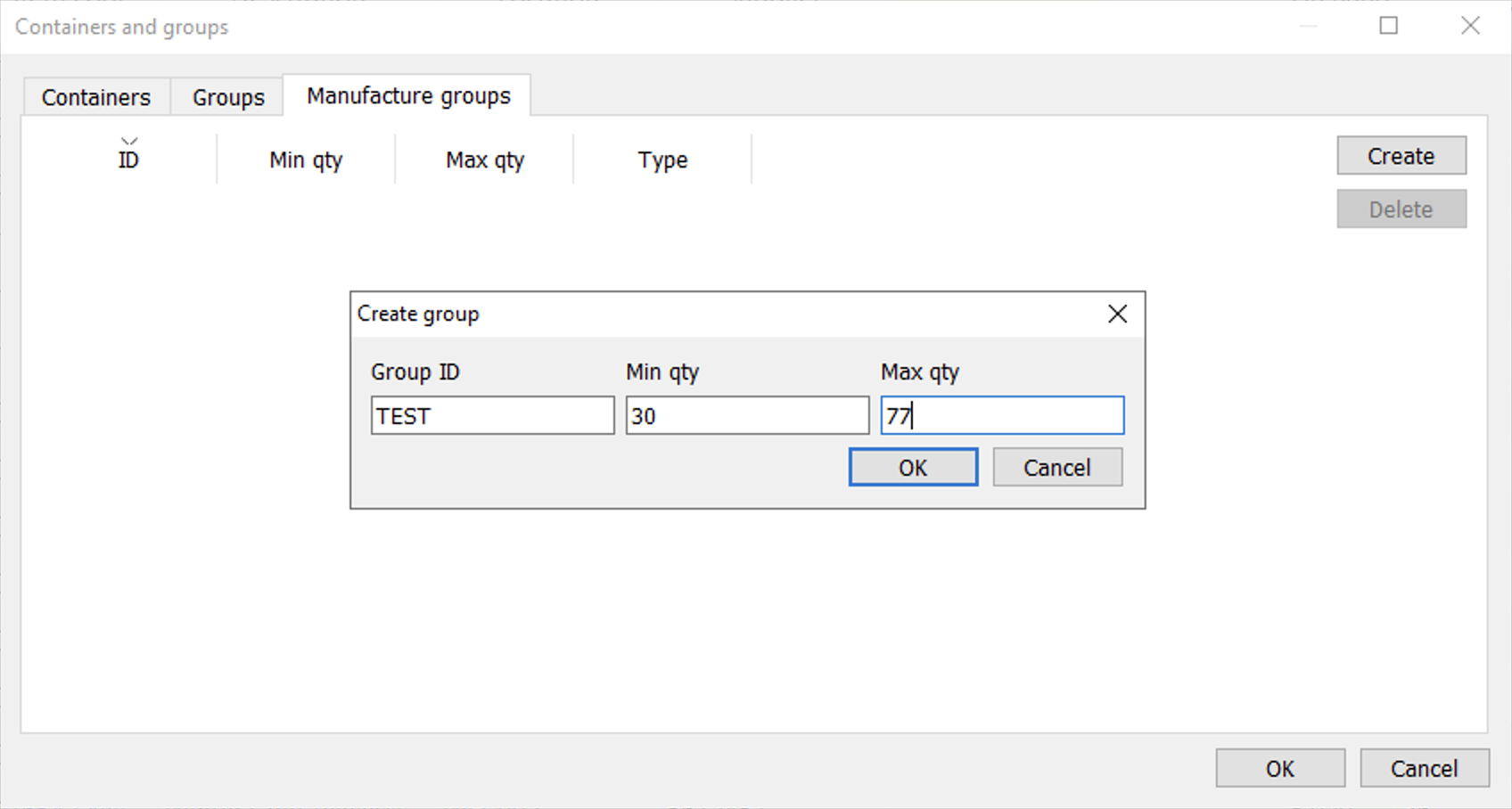This screenshot has height=809, width=1512.
Task: Click the Max qty input containing 77
Action: pos(1002,416)
